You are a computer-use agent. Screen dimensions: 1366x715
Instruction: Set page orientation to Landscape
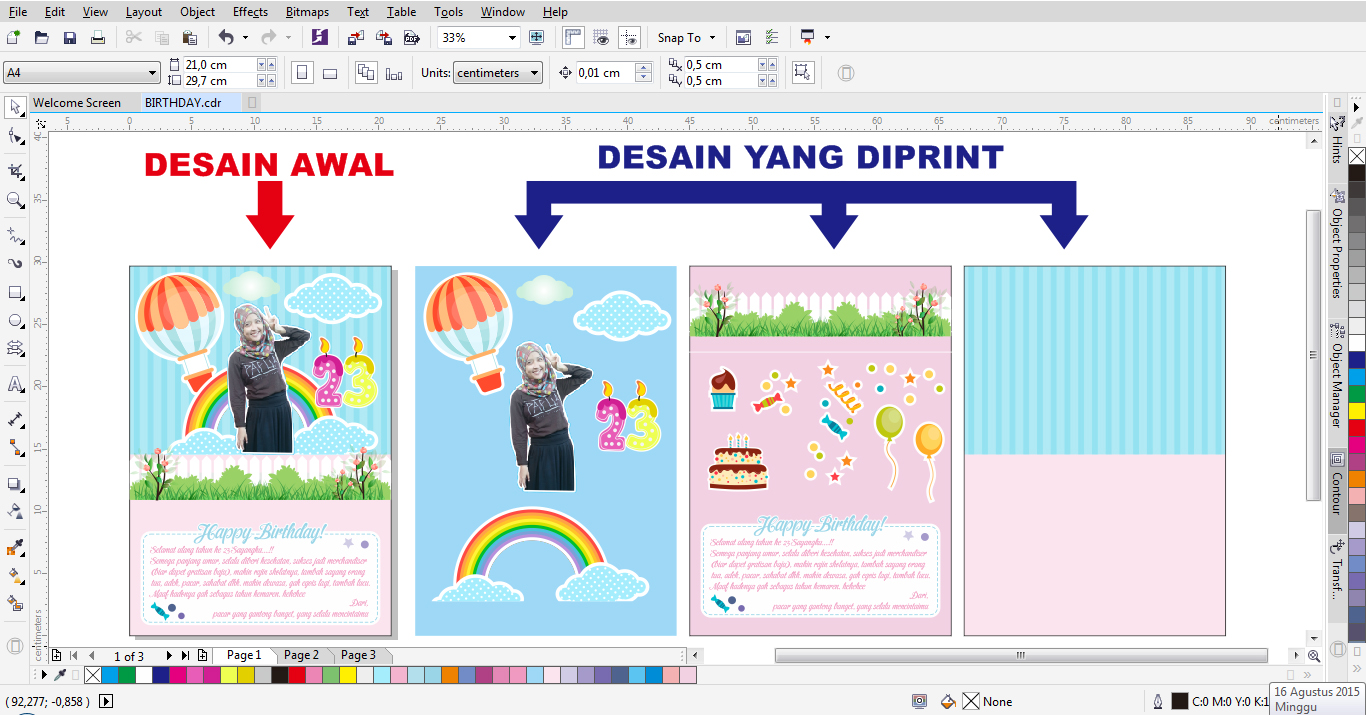coord(330,72)
